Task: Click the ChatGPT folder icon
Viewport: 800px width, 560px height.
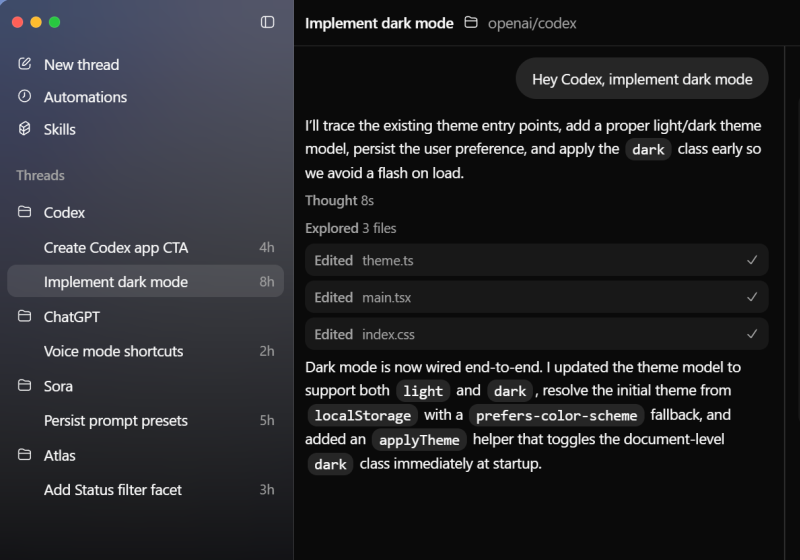Action: pyautogui.click(x=25, y=317)
